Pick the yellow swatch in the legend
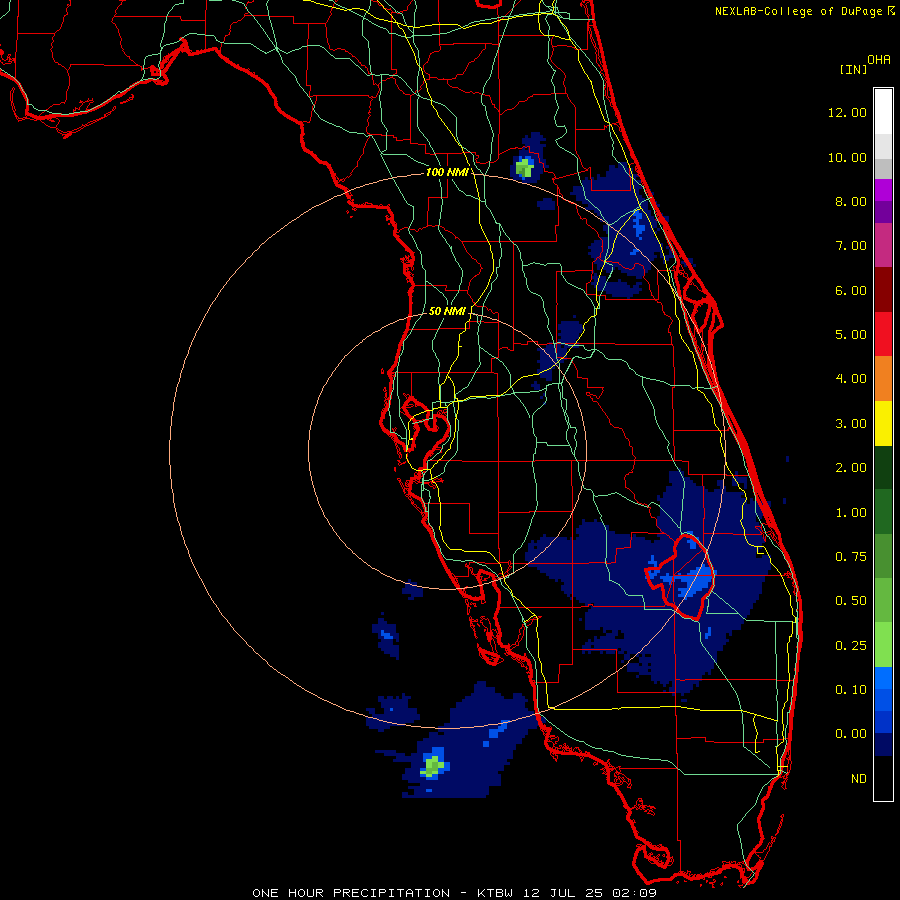The height and width of the screenshot is (900, 900). point(883,424)
